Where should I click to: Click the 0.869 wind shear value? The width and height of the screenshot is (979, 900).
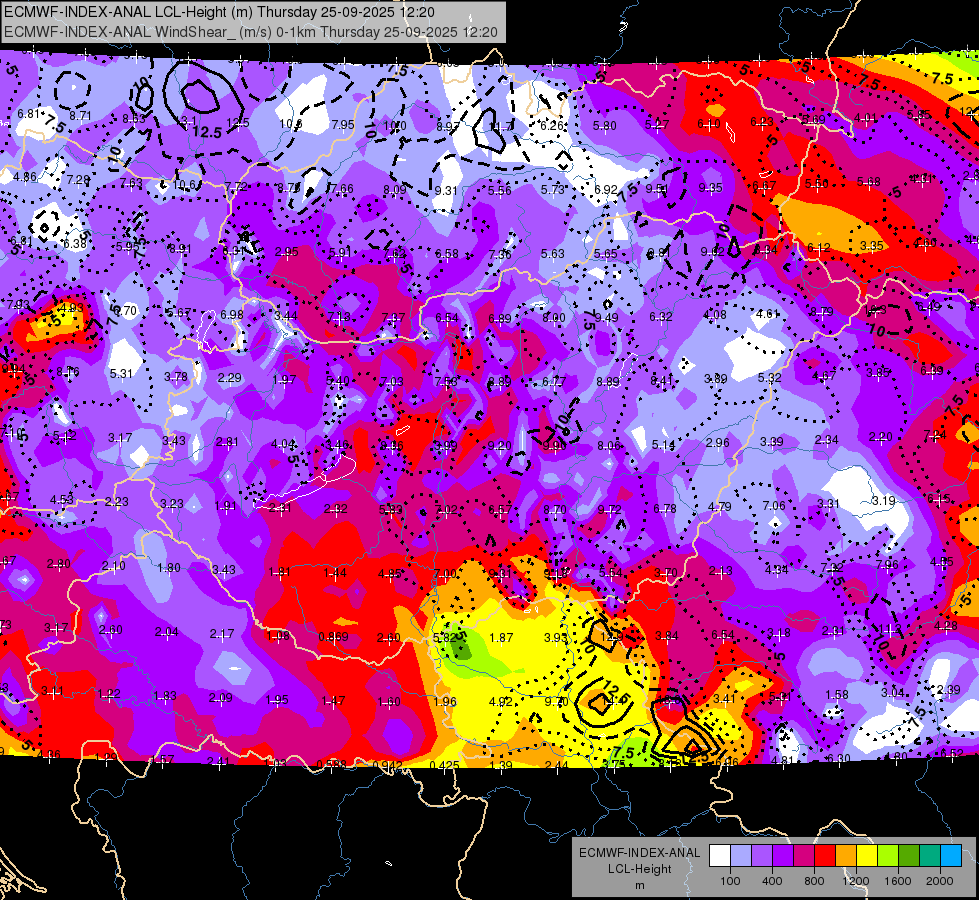[x=333, y=636]
